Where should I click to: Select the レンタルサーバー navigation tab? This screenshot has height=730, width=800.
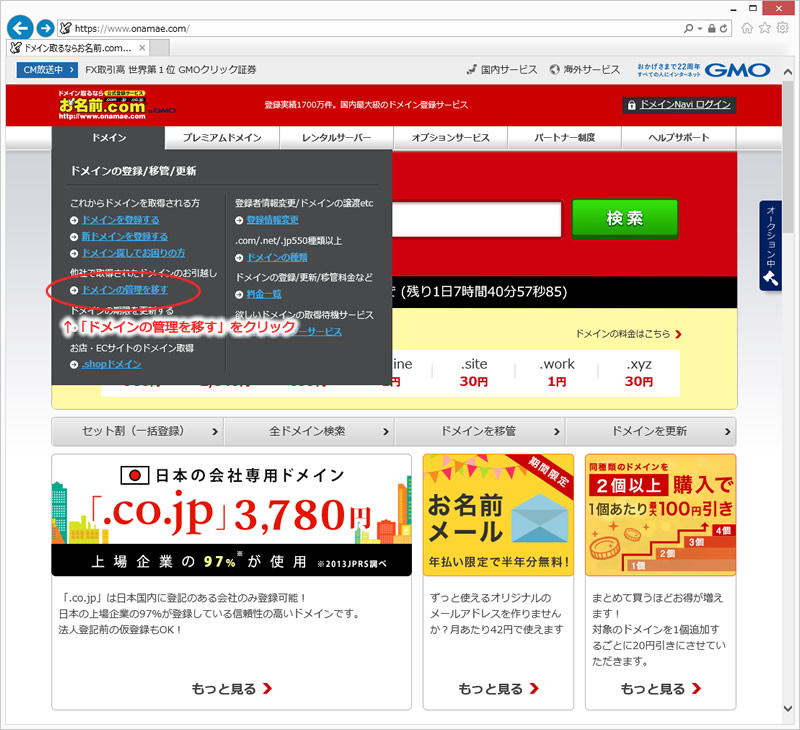pos(337,138)
